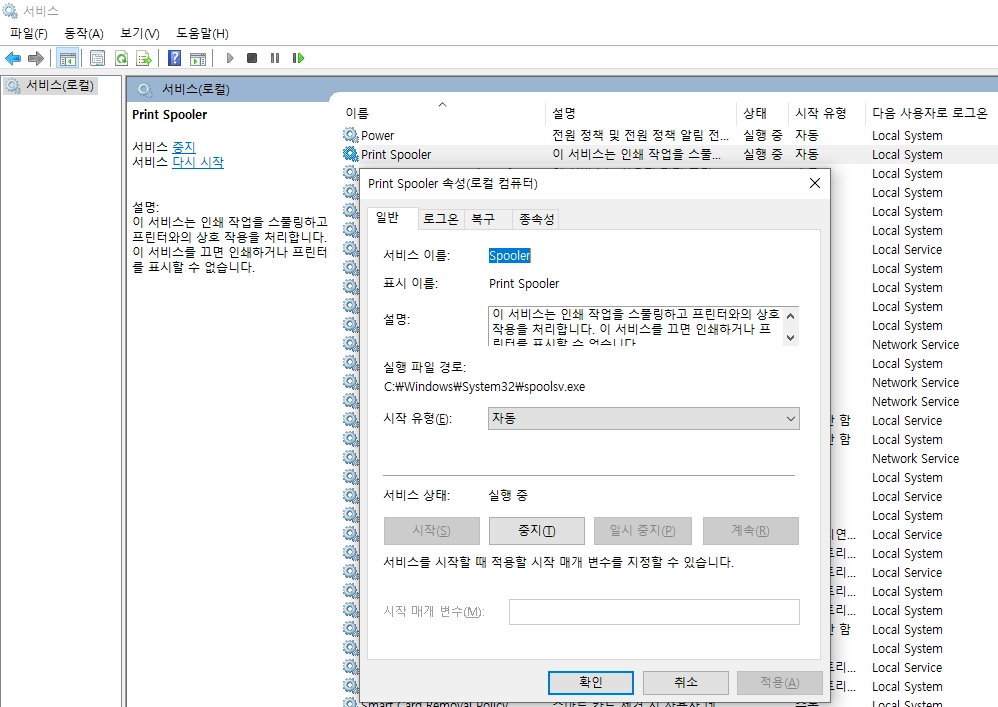Pause the service with the pause icon
Image resolution: width=998 pixels, height=707 pixels.
click(275, 58)
